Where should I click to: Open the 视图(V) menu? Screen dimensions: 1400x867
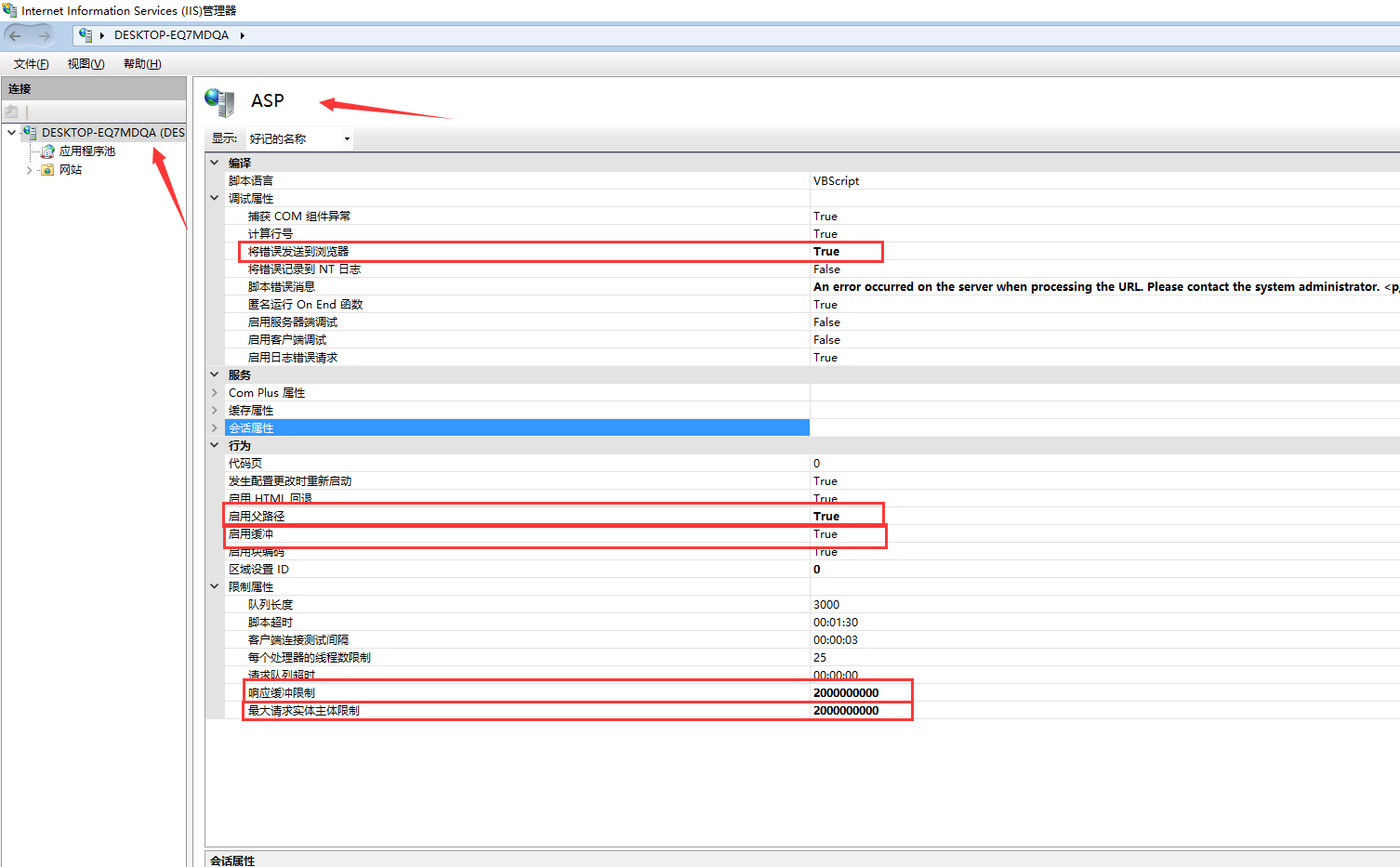tap(86, 64)
